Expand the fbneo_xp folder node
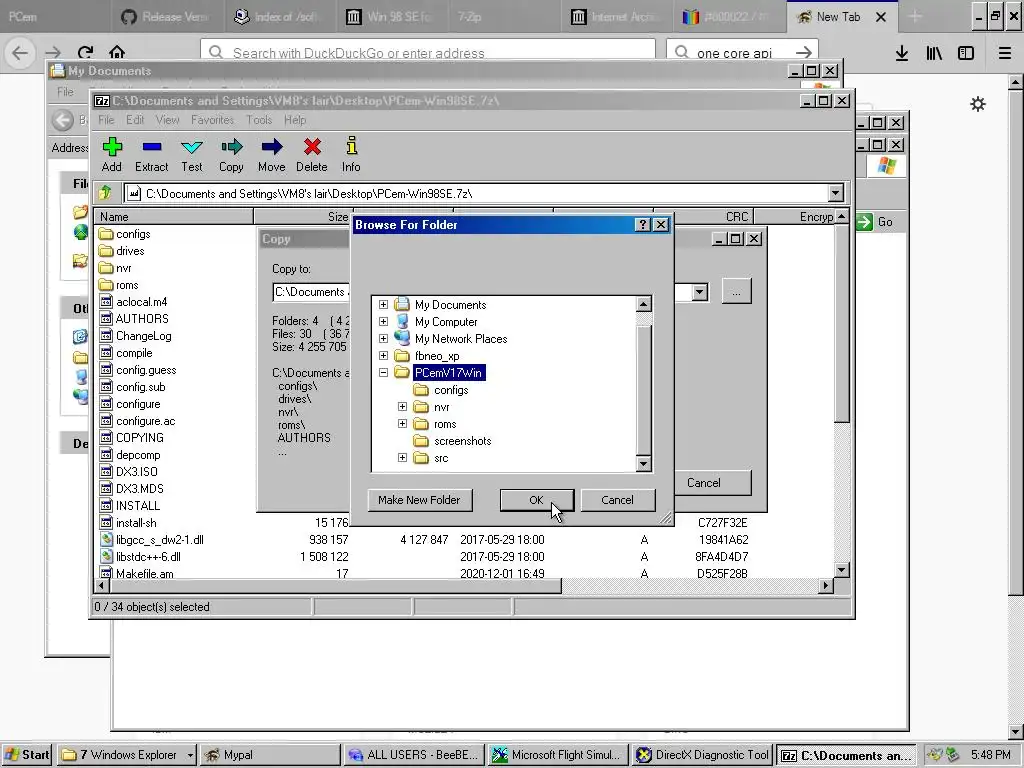This screenshot has width=1024, height=768. tap(383, 355)
